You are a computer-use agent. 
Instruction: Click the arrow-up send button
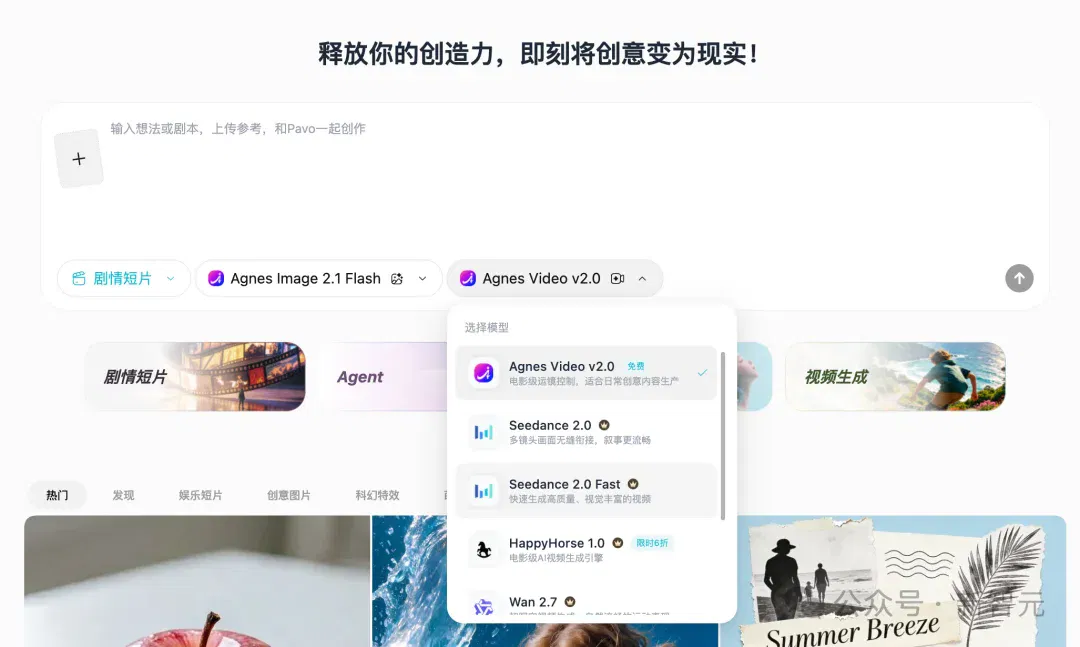(1019, 278)
